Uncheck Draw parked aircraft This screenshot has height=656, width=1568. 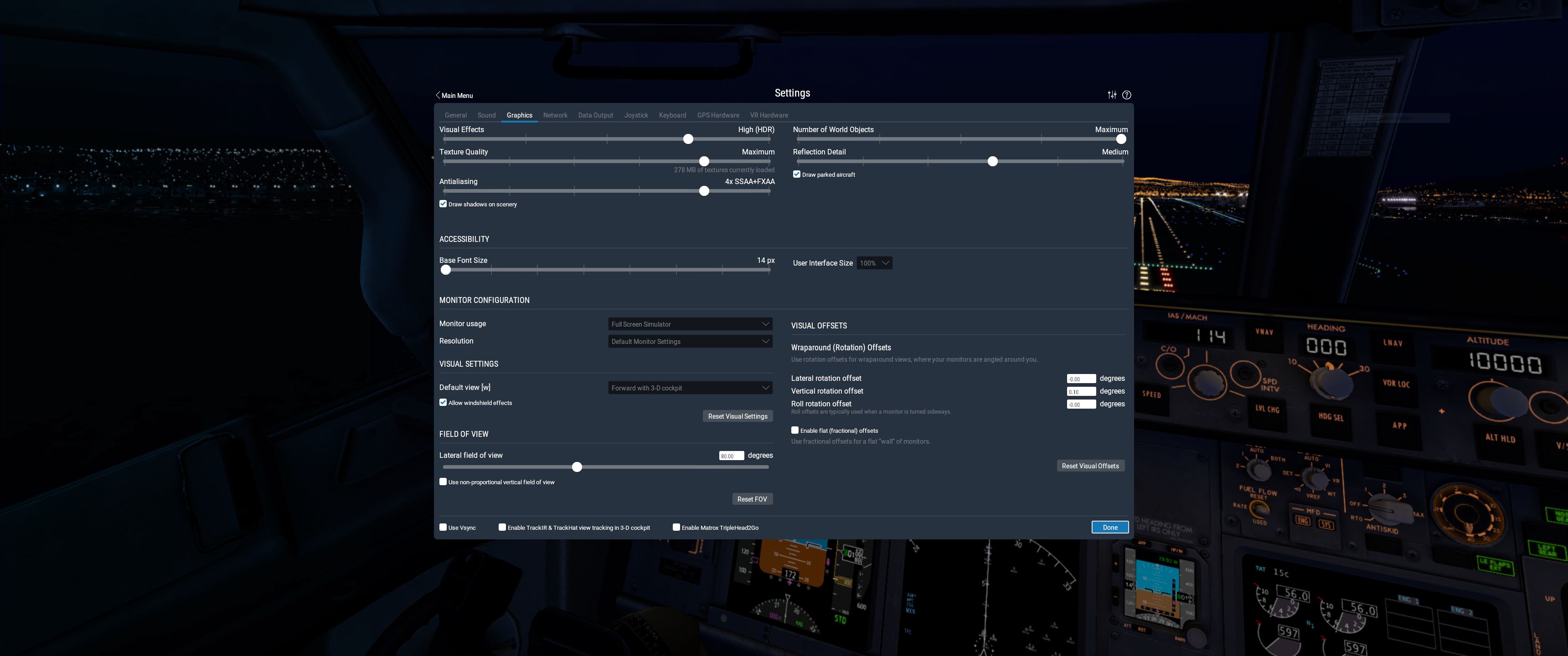tap(796, 174)
